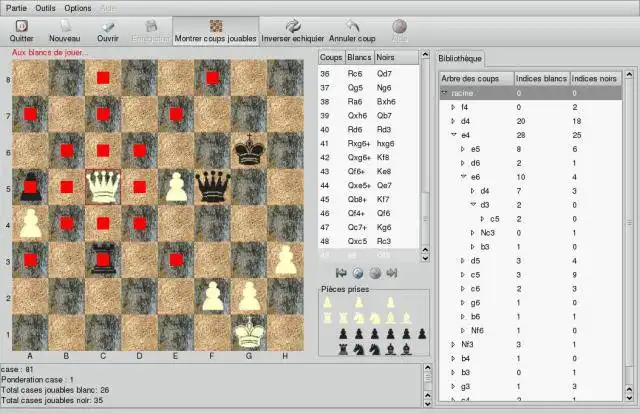
Task: Click the white pawn on f2
Action: 212,296
